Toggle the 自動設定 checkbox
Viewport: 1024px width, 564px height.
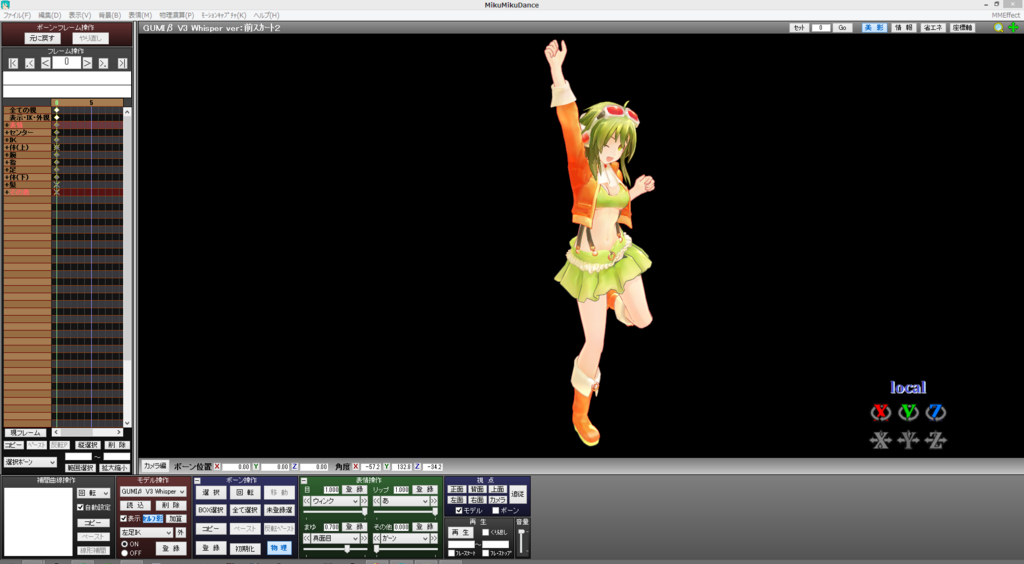[80, 507]
